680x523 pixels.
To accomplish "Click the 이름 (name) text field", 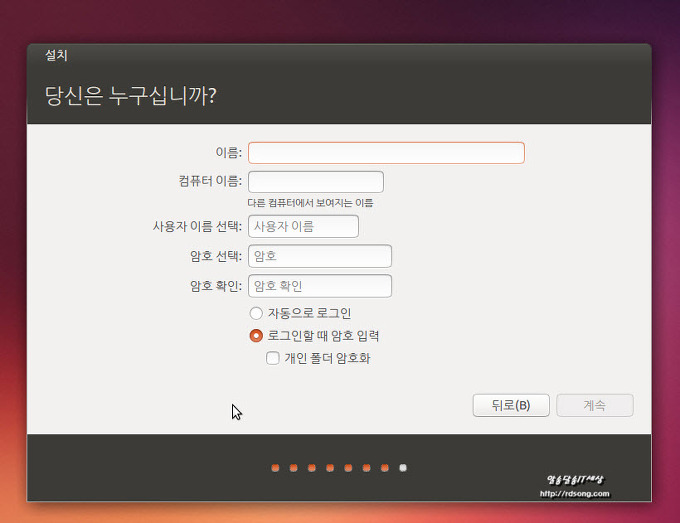I will click(386, 153).
